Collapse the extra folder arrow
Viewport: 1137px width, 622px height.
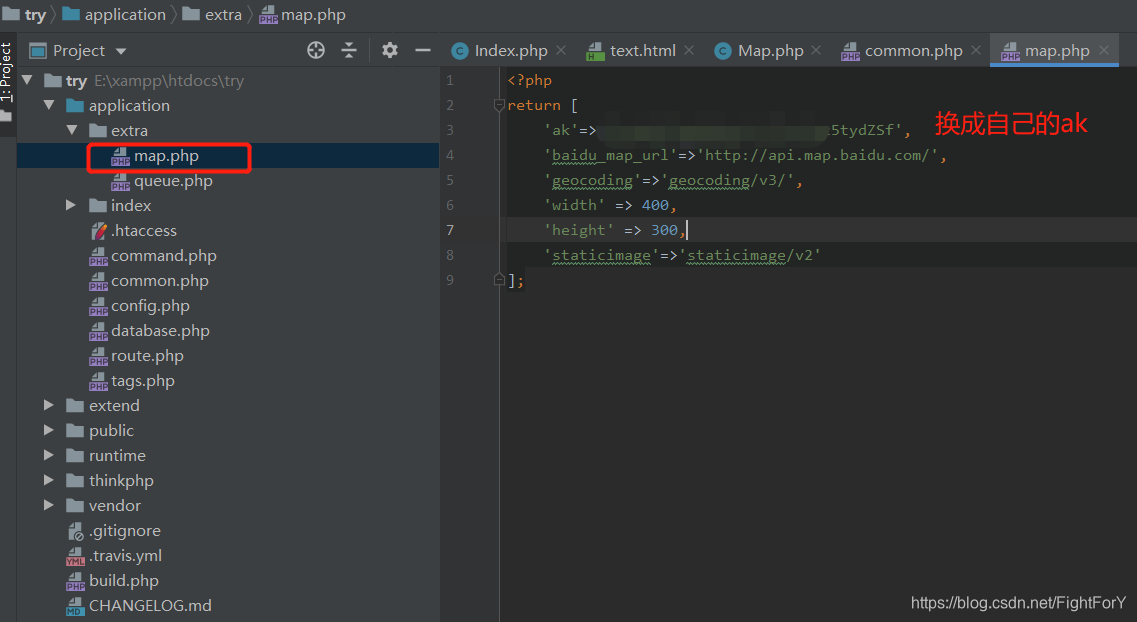point(72,130)
